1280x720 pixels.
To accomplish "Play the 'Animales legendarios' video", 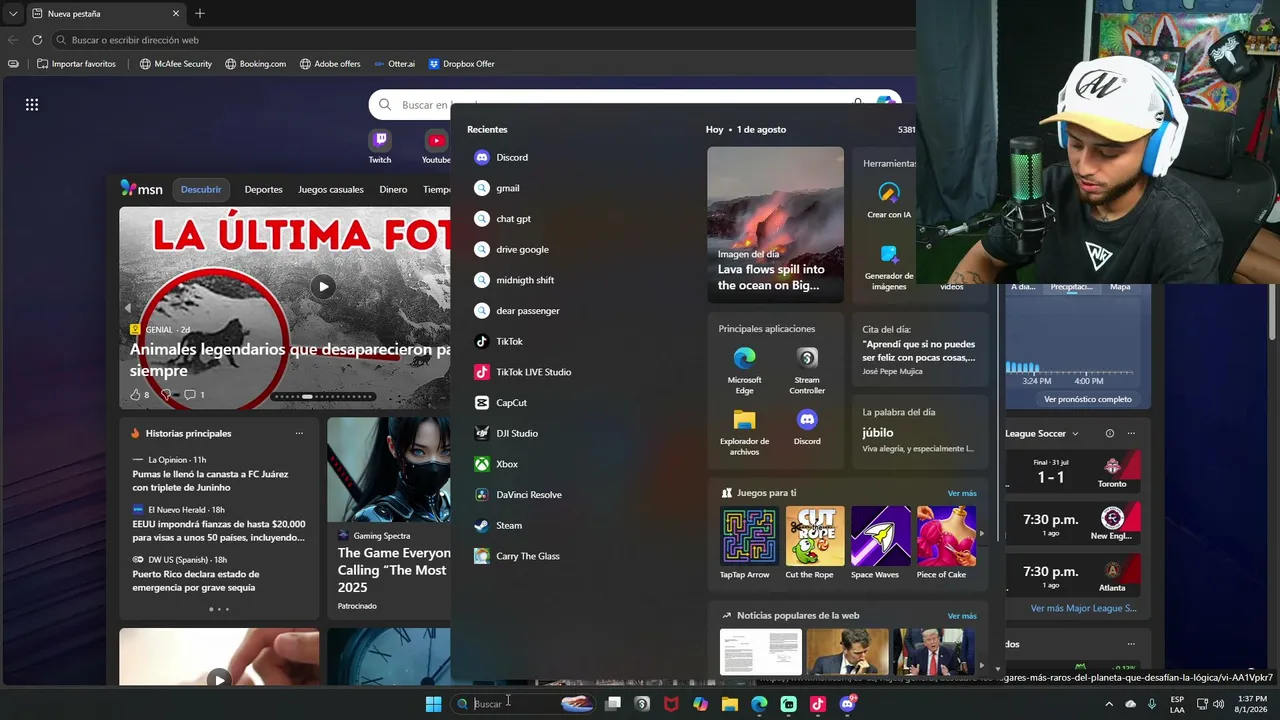I will [x=323, y=287].
